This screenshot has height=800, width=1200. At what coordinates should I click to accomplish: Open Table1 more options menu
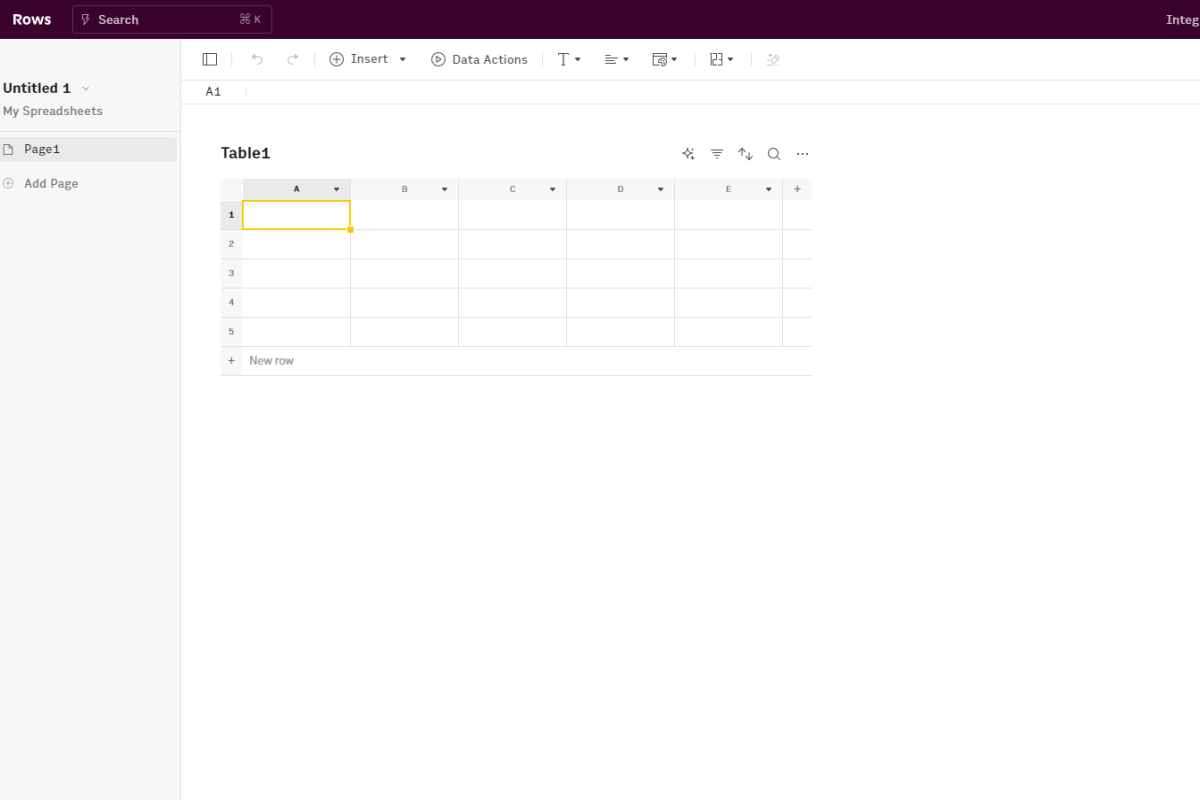coord(802,154)
